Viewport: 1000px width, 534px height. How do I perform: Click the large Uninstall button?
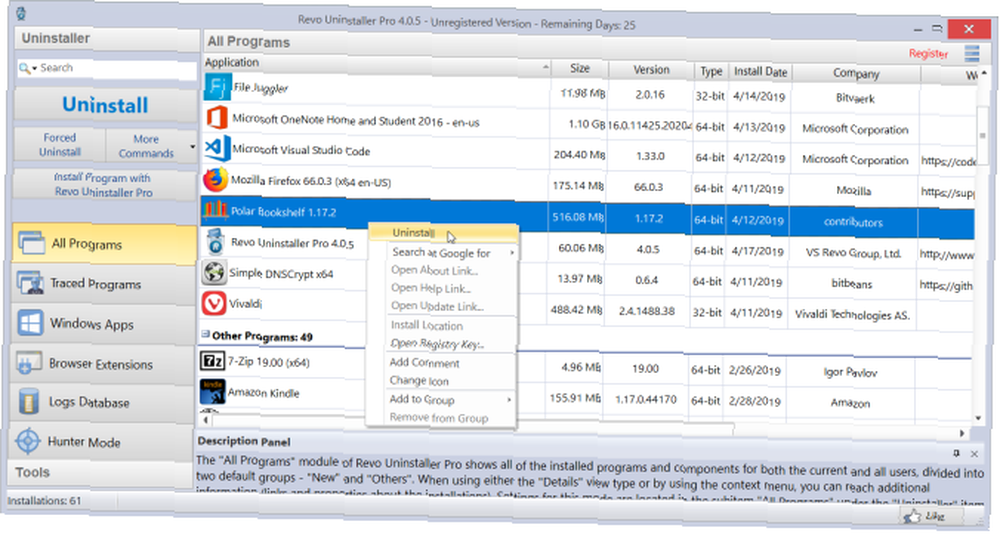coord(105,105)
